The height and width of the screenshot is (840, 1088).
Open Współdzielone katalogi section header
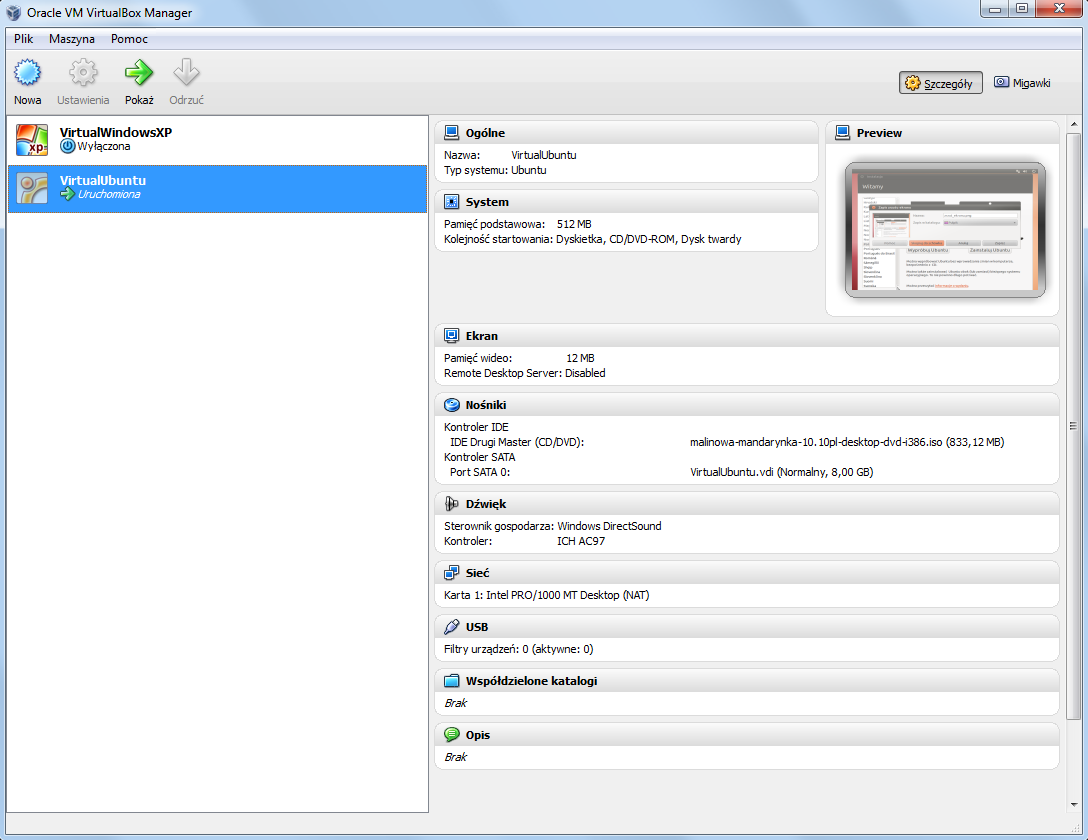tap(532, 681)
